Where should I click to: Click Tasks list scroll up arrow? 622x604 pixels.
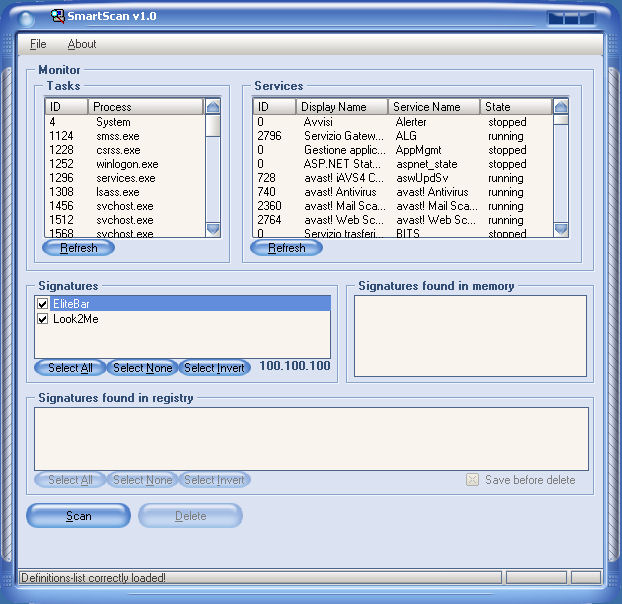(x=213, y=107)
